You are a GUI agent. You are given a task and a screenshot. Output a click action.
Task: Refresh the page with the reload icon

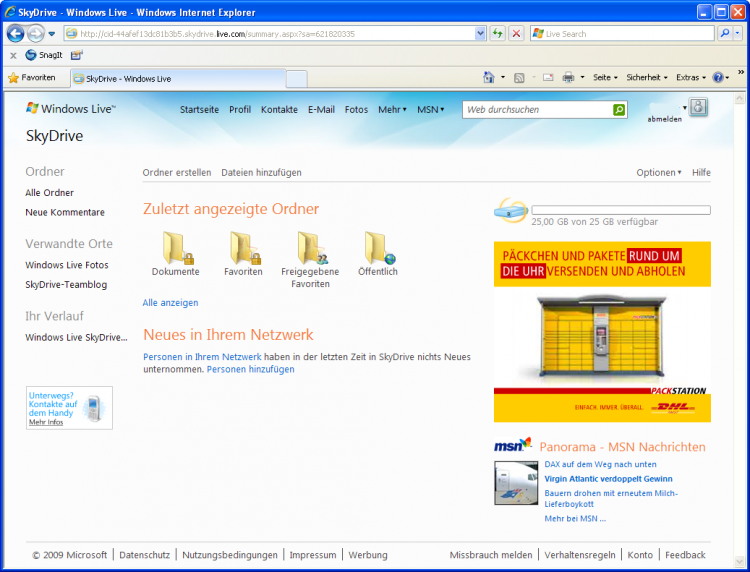[497, 33]
